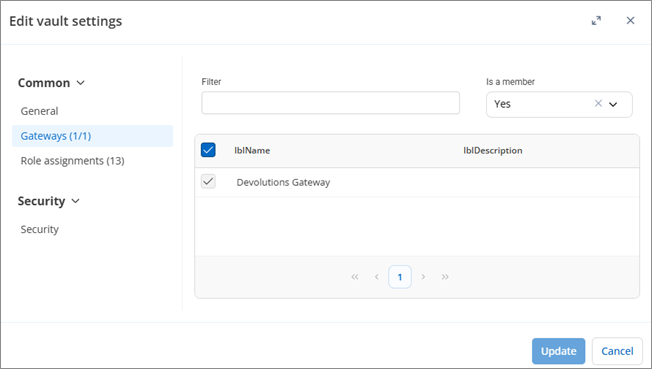Viewport: 652px width, 369px height.
Task: Open the Security settings item
Action: tap(40, 229)
